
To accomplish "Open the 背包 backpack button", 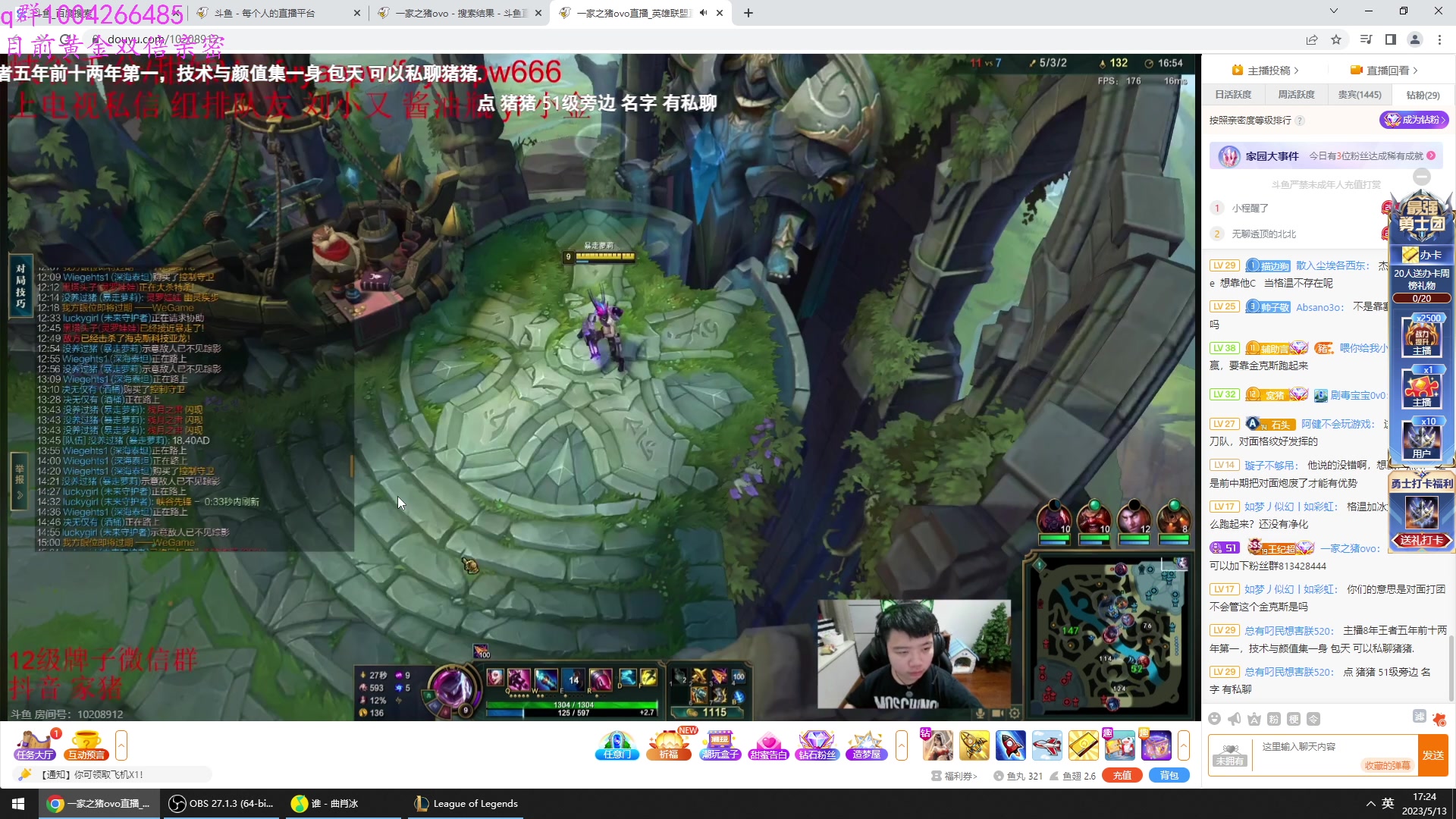I will pyautogui.click(x=1169, y=775).
